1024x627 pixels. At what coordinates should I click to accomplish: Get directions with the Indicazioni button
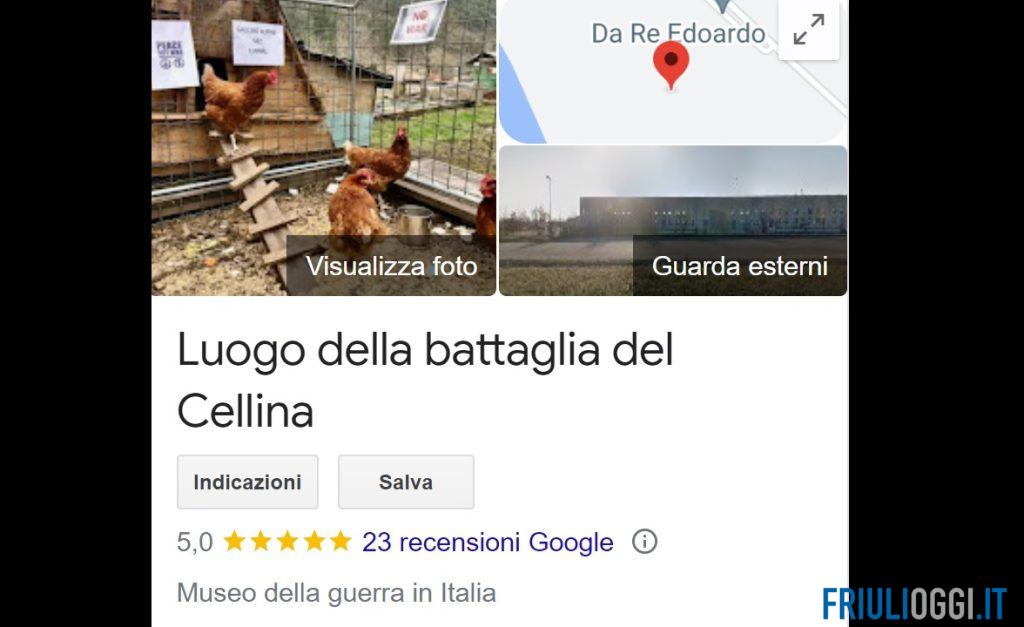pos(248,482)
